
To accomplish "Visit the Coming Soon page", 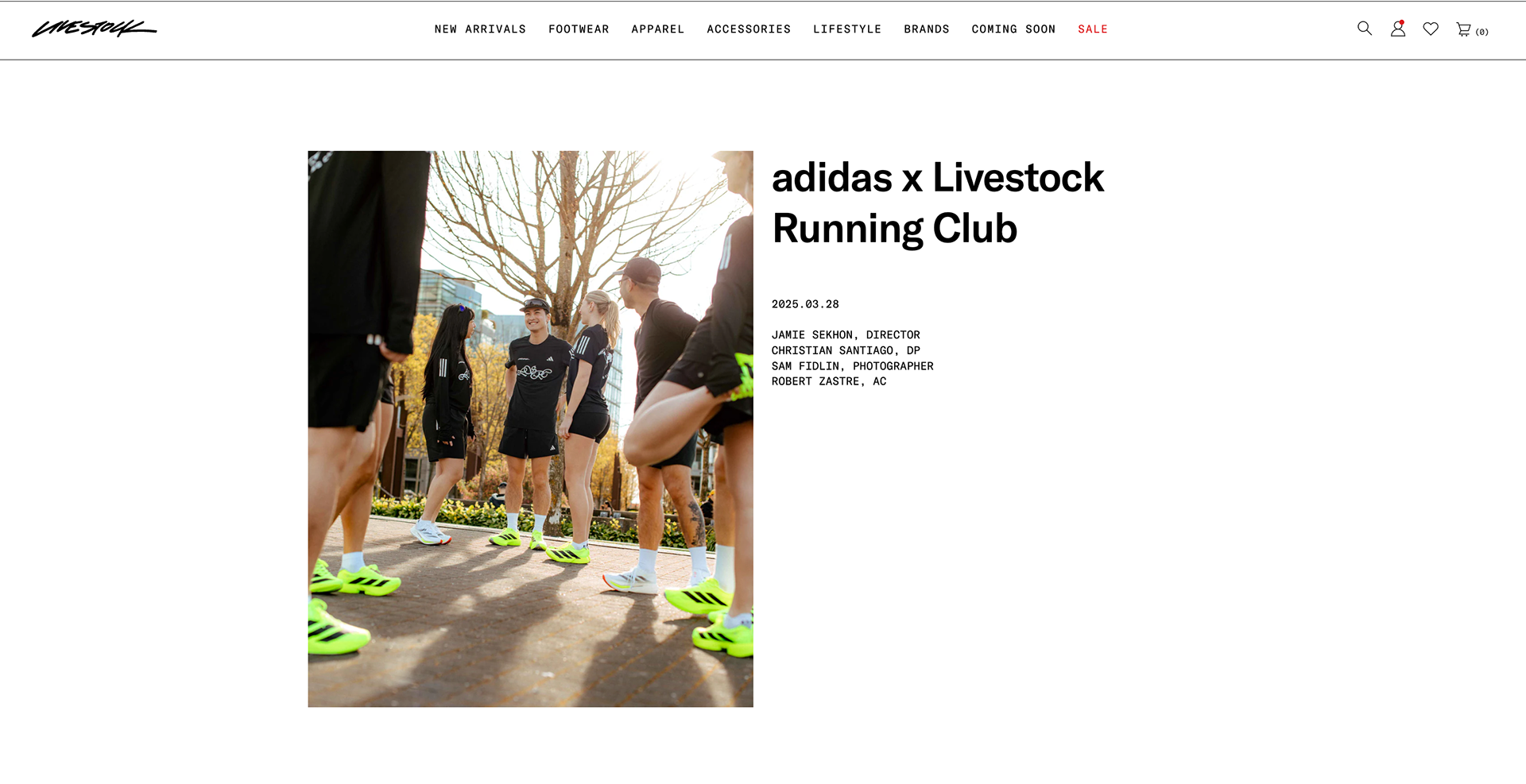I will point(1013,29).
